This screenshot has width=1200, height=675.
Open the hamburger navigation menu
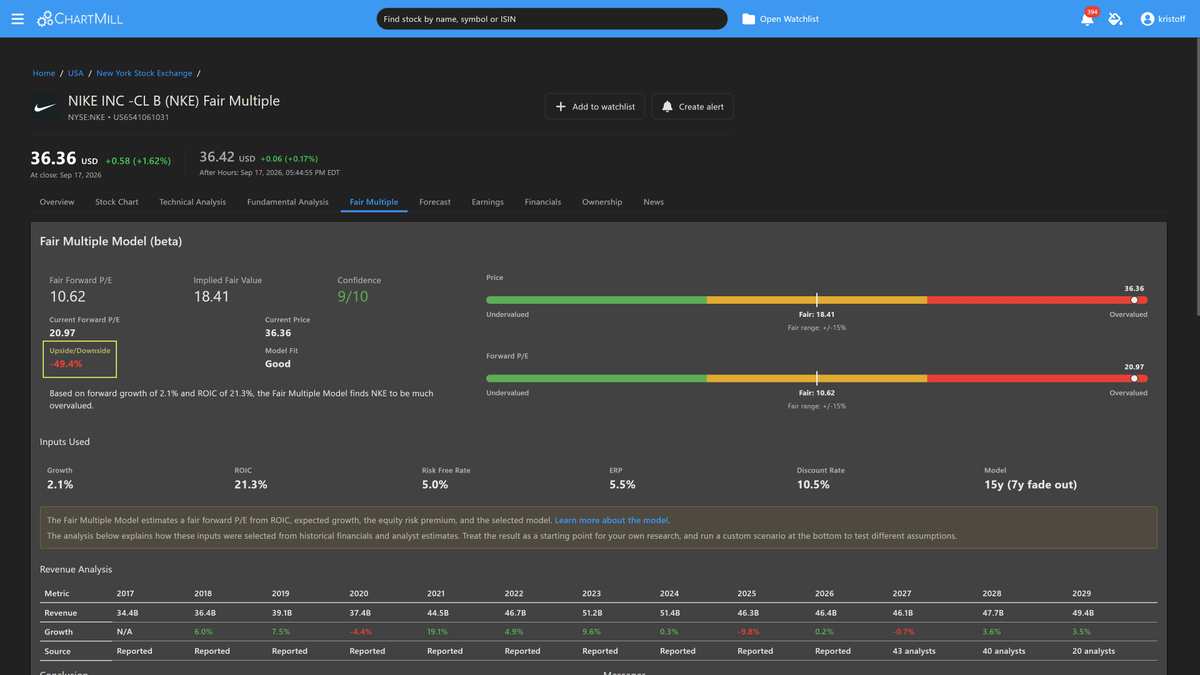[17, 19]
